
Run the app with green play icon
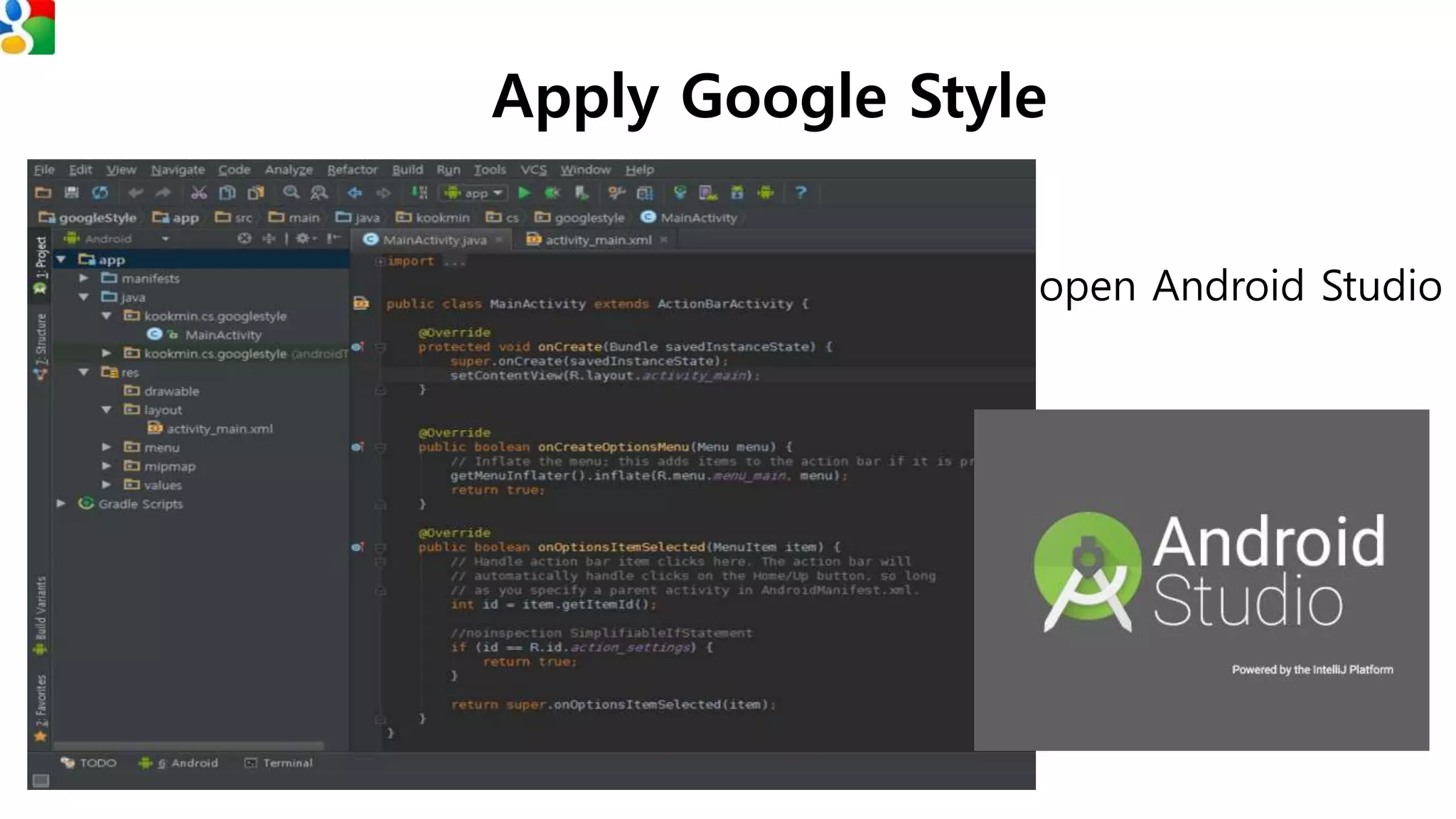[x=525, y=193]
